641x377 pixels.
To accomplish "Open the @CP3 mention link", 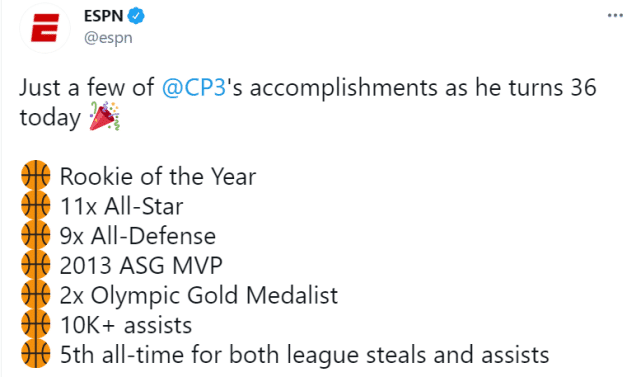I will (x=194, y=88).
